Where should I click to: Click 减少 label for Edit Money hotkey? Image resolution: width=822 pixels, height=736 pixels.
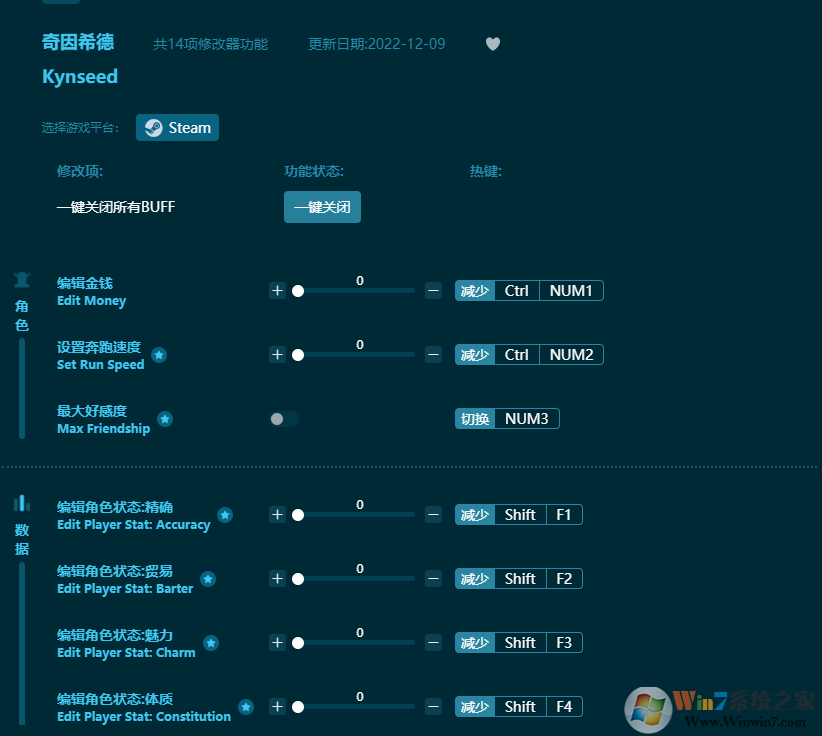tap(475, 290)
